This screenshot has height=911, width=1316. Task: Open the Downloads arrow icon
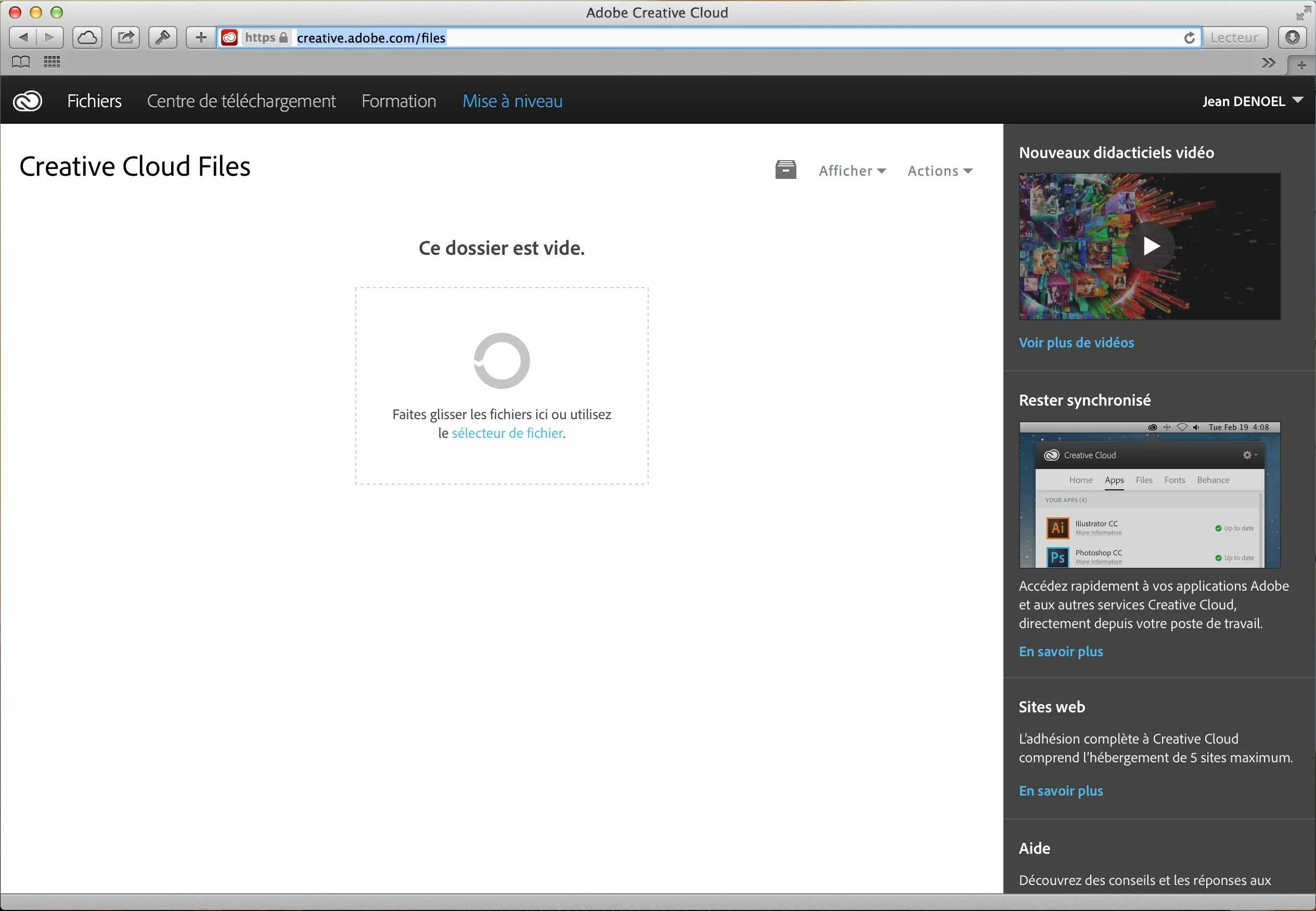pyautogui.click(x=1293, y=37)
